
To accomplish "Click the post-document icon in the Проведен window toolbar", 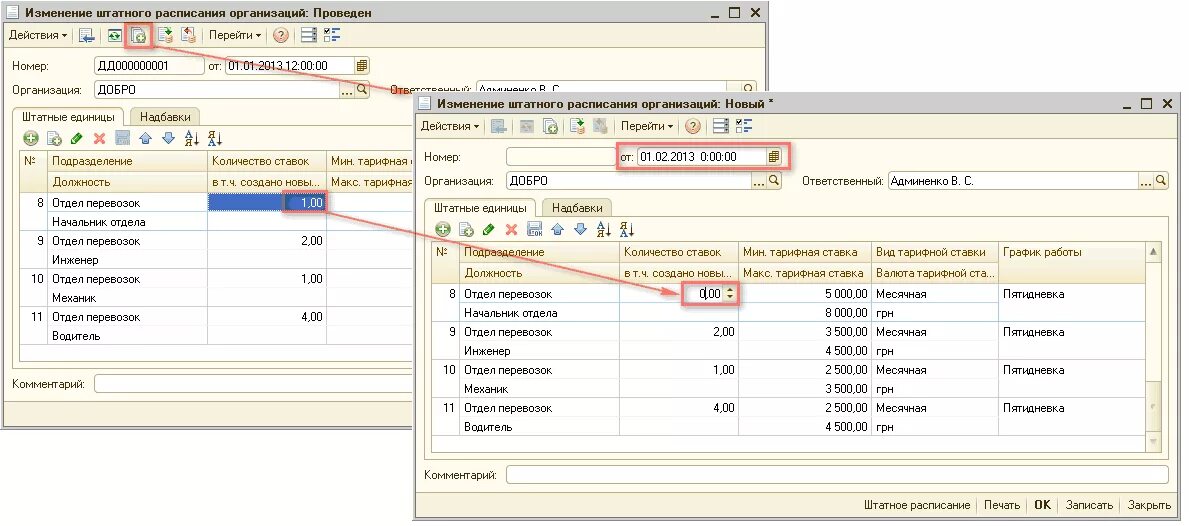I will 165,36.
